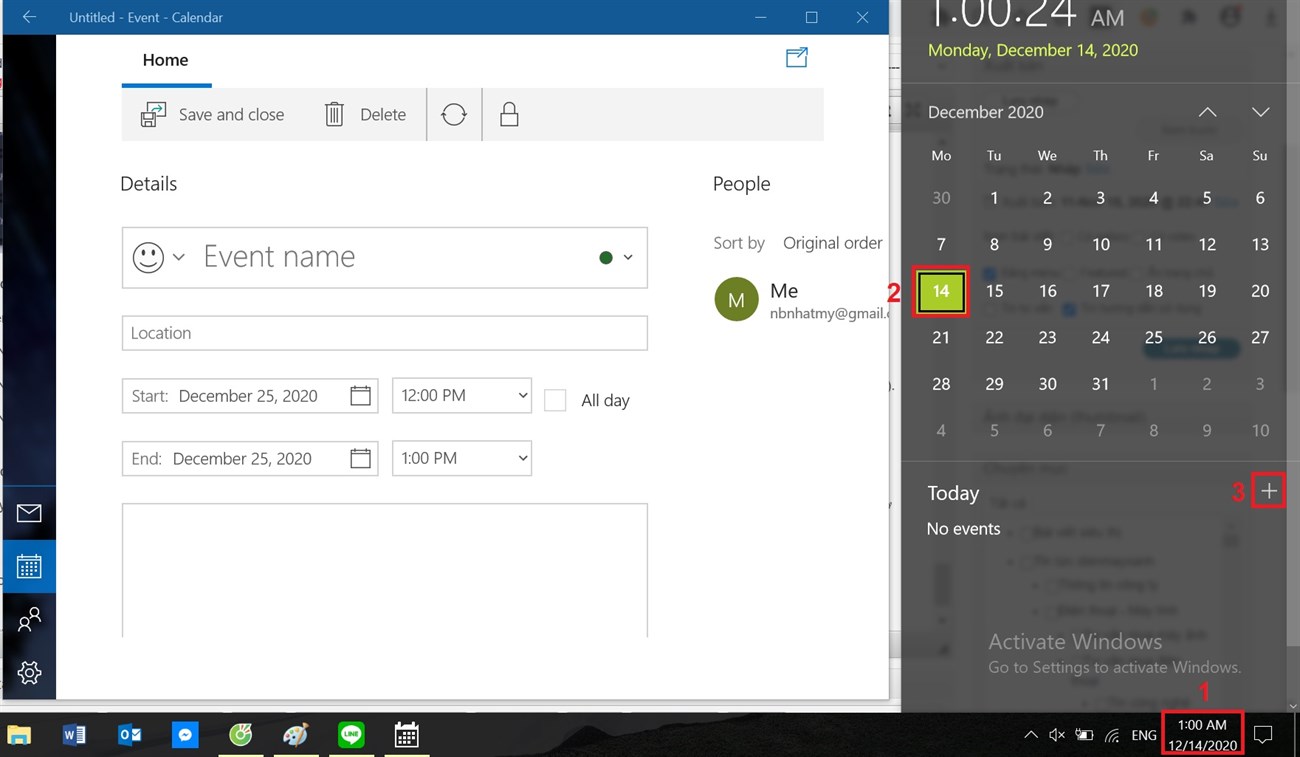
Task: Open People in the sidebar
Action: tap(29, 619)
